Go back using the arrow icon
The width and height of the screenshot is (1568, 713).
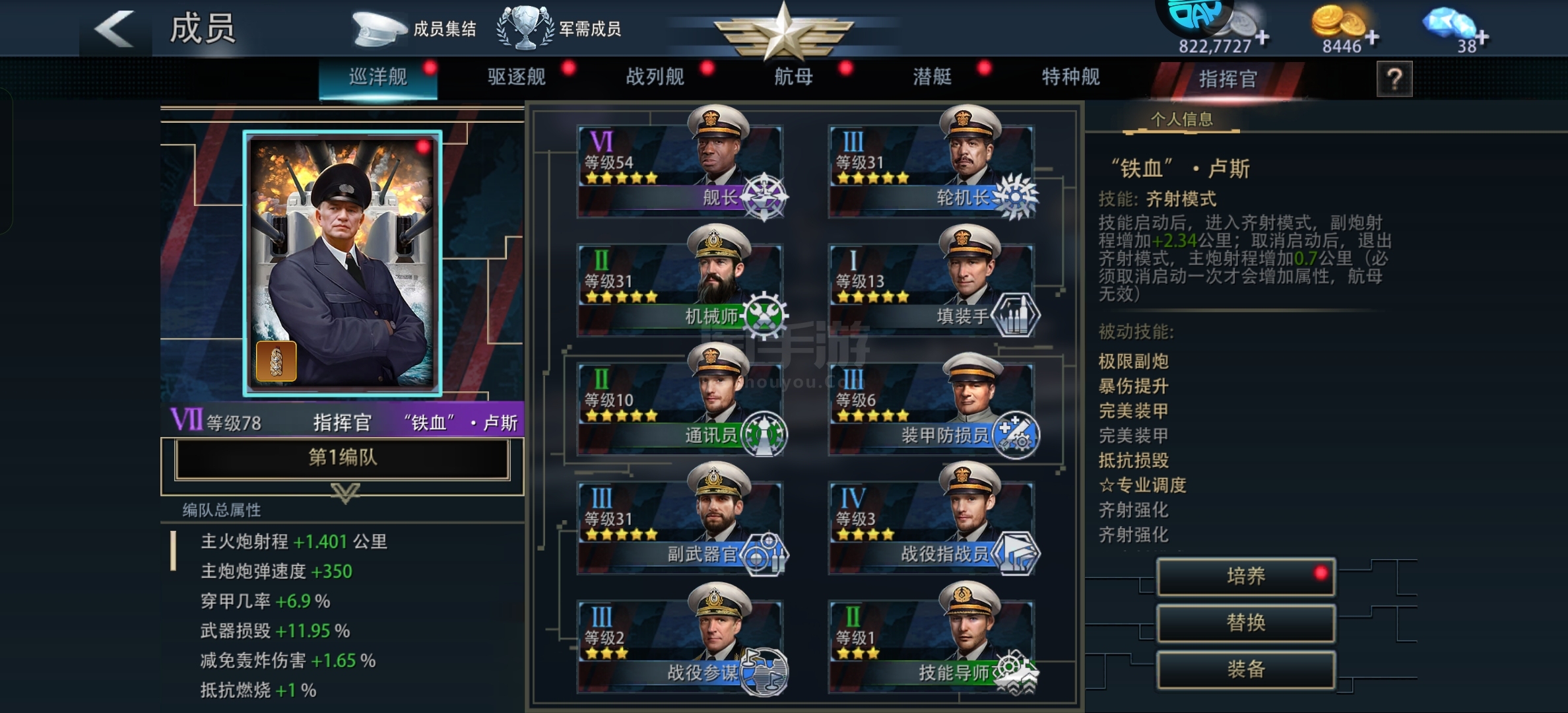(115, 28)
